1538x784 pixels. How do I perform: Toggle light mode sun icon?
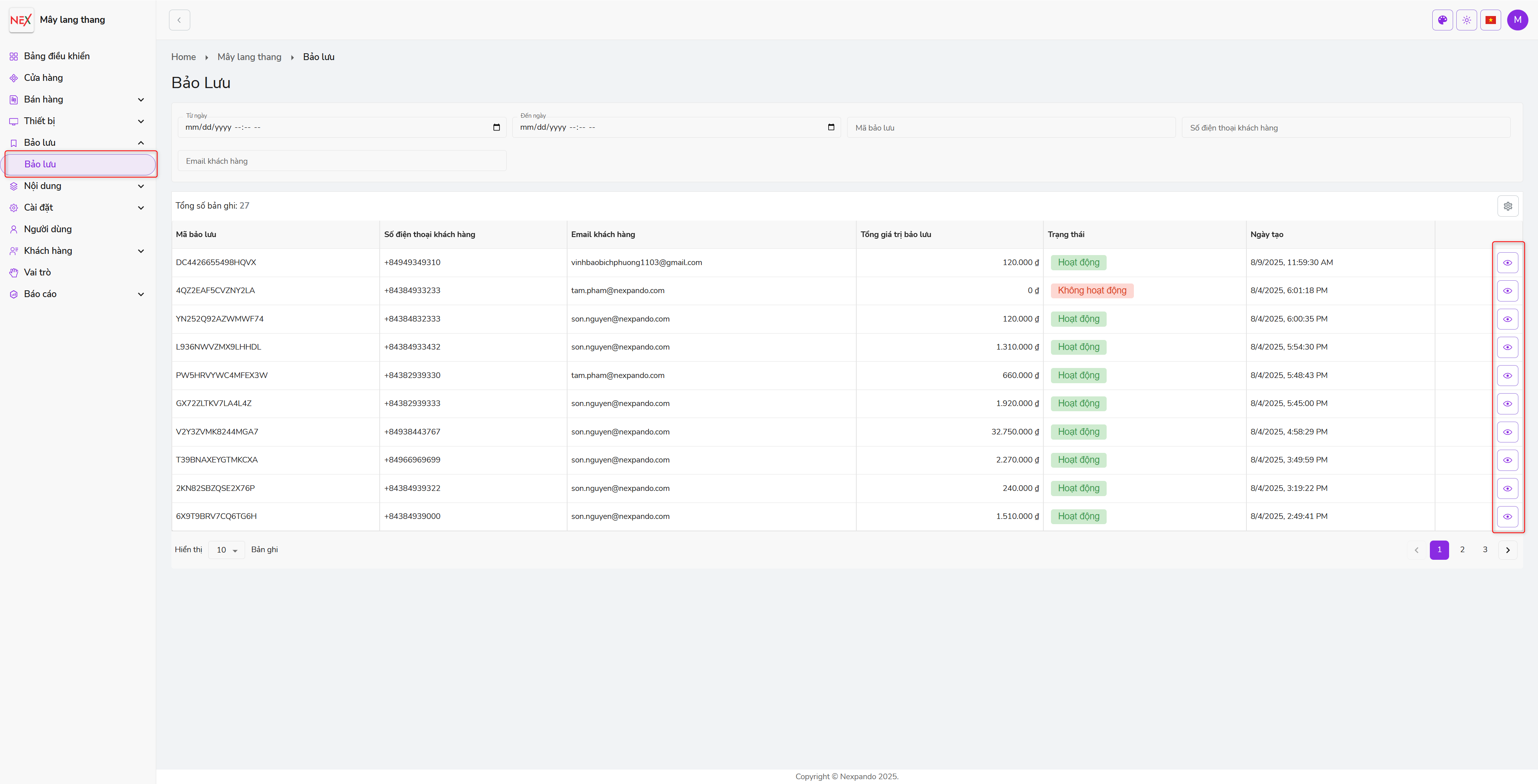coord(1466,20)
